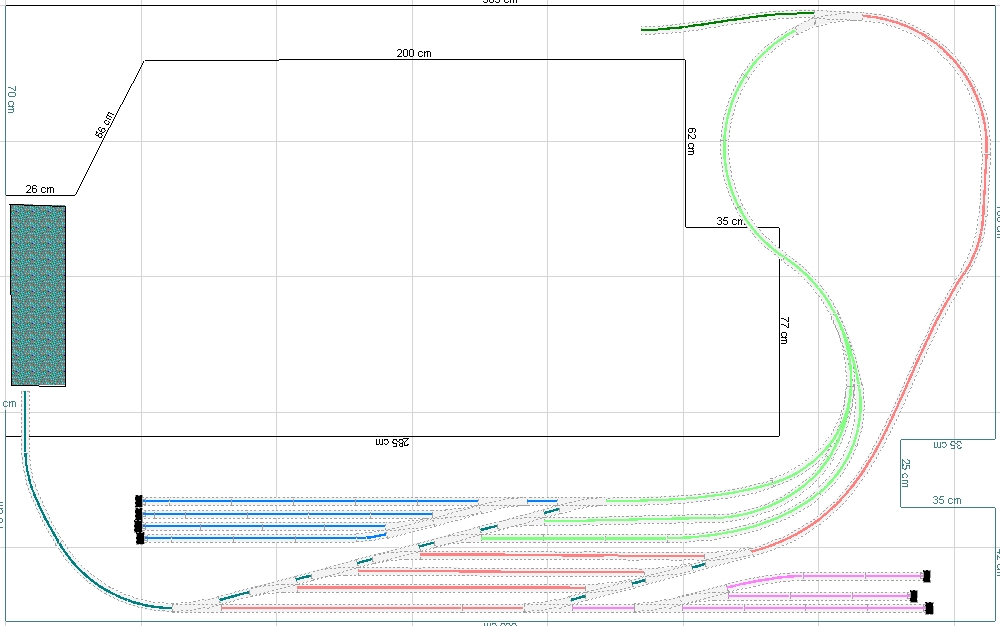This screenshot has height=626, width=1000.
Task: Click the "25 cm" dimension label
Action: [x=906, y=473]
